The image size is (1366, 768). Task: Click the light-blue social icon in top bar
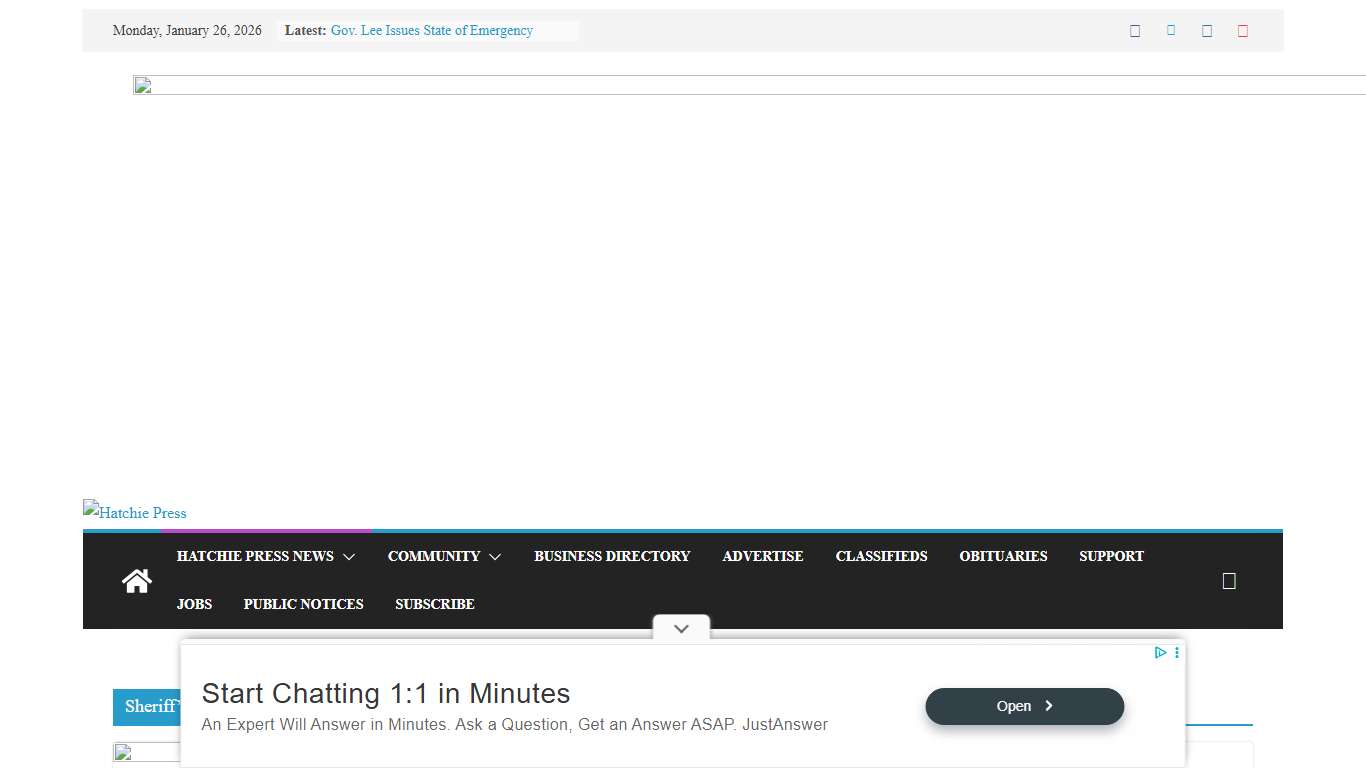(1171, 31)
